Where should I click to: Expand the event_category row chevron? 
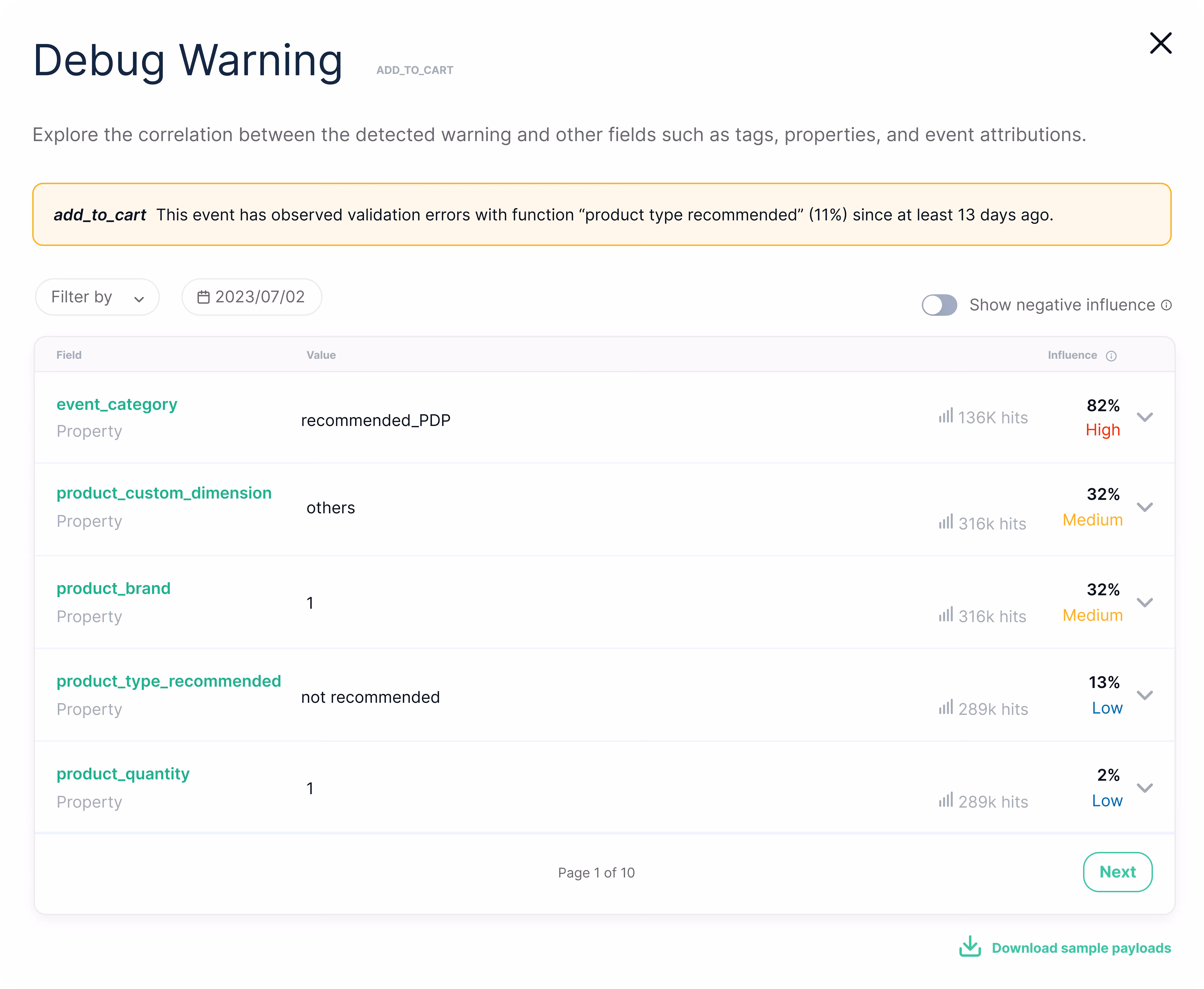(x=1145, y=417)
